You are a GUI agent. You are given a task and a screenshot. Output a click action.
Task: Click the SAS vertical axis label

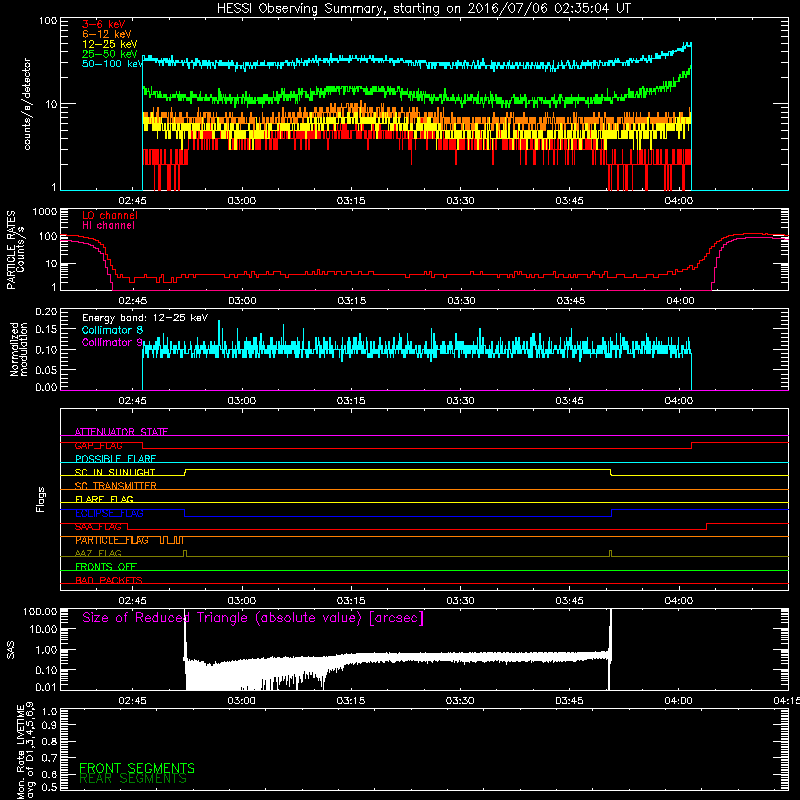[11, 649]
